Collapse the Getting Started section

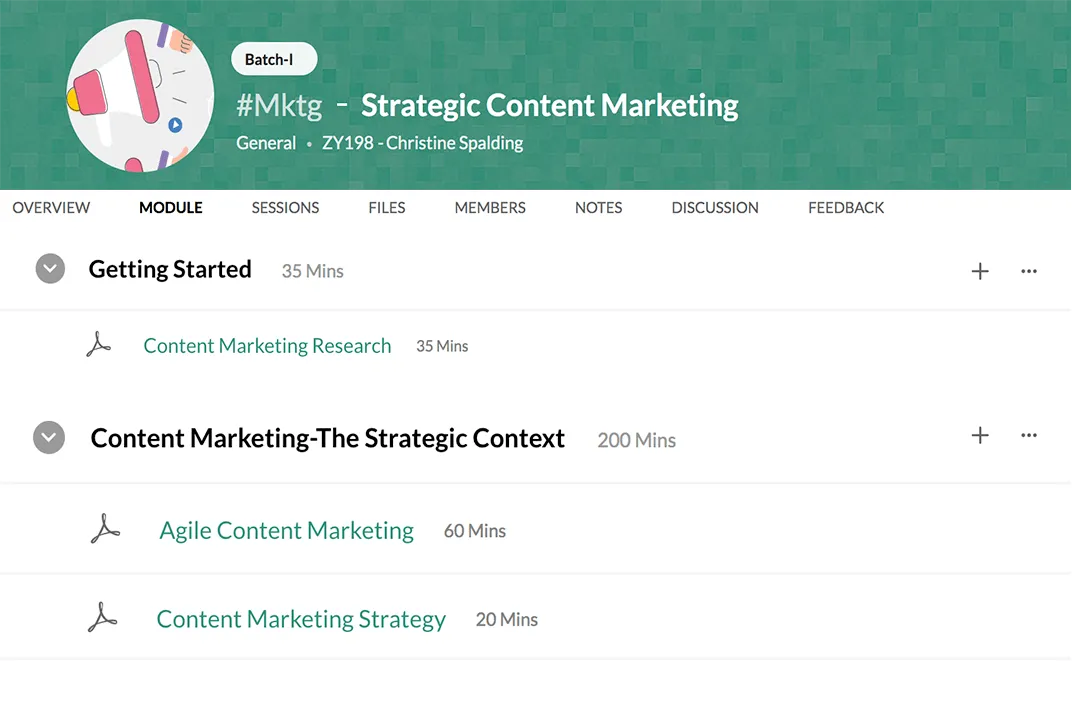tap(50, 269)
